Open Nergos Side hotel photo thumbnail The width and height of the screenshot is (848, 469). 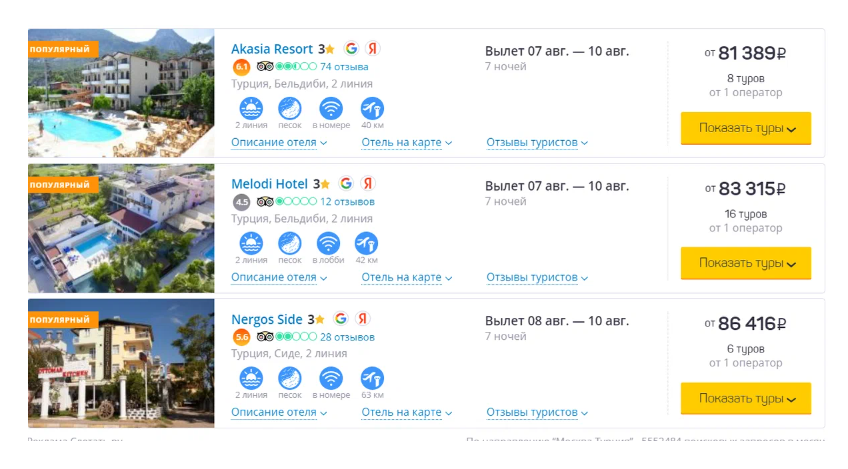121,364
